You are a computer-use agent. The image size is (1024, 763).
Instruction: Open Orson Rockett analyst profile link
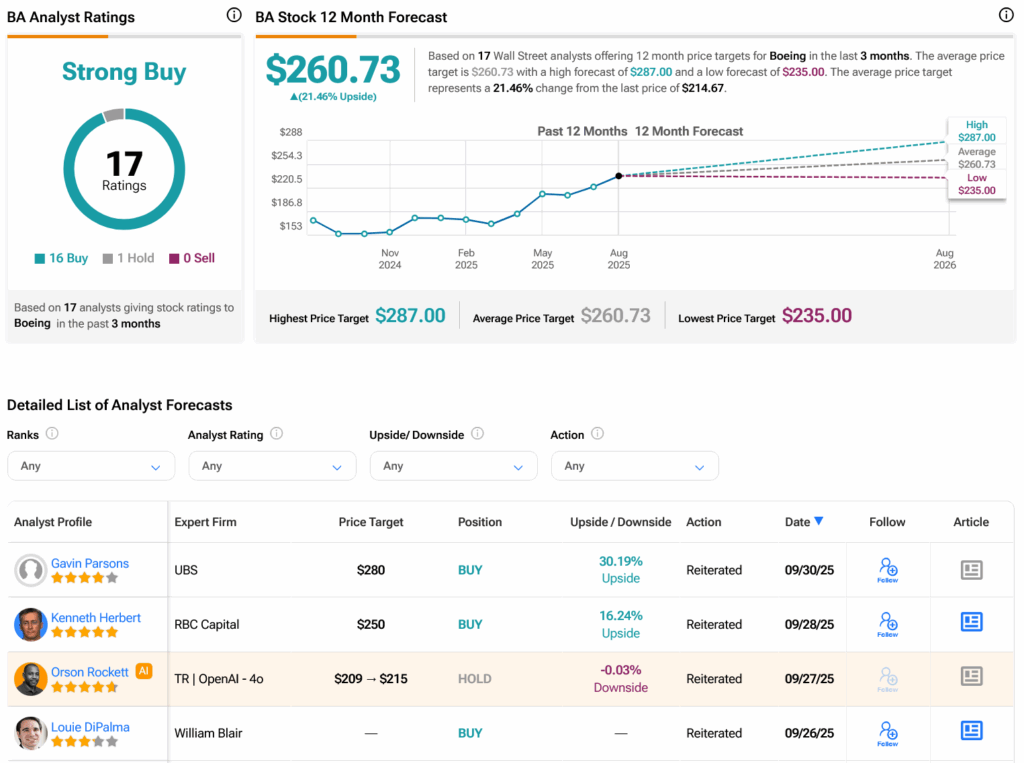tap(90, 672)
